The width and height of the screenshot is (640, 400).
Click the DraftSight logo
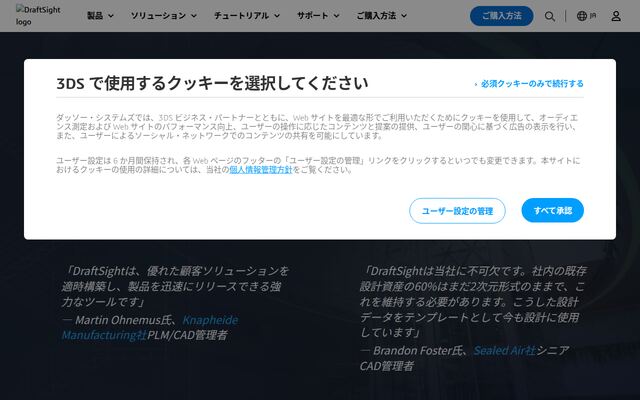coord(38,16)
